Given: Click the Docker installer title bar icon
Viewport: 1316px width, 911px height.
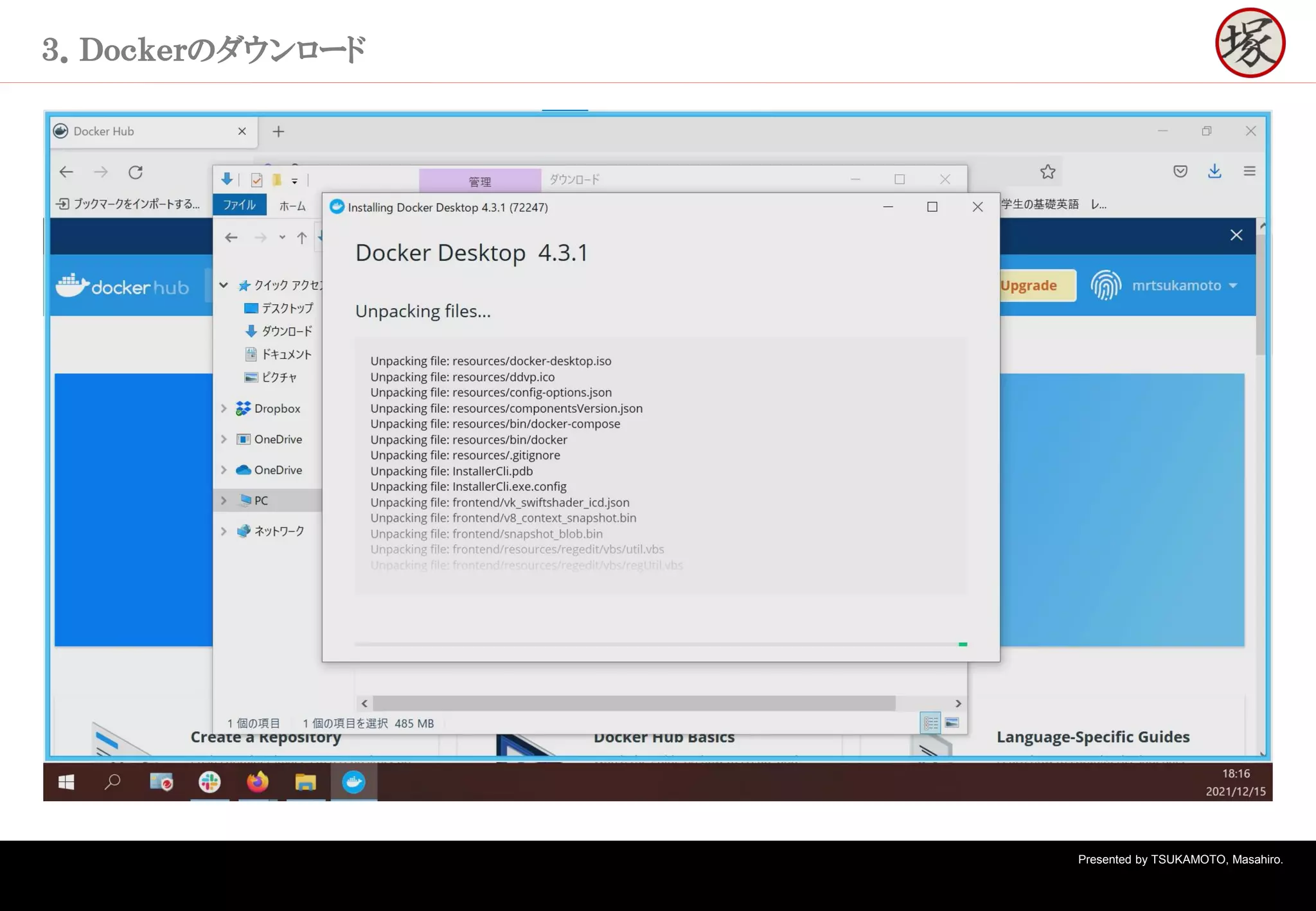Looking at the screenshot, I should [x=337, y=207].
